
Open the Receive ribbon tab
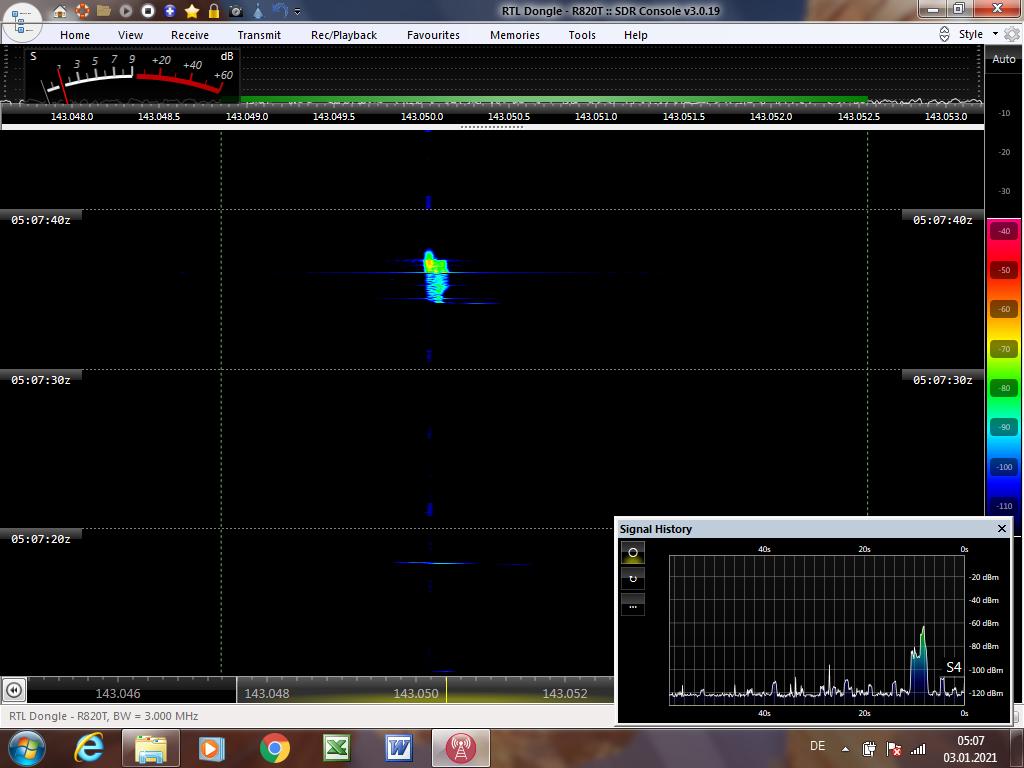(190, 35)
